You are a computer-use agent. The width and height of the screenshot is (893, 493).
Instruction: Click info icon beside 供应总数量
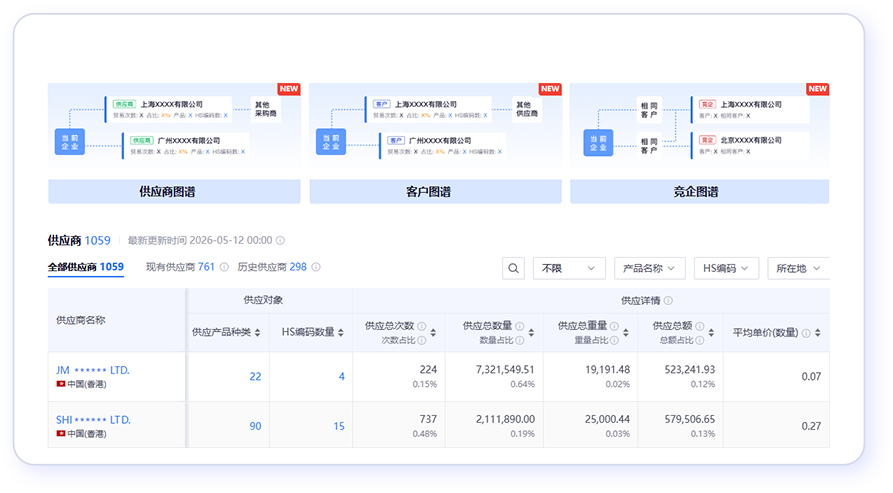click(x=519, y=326)
